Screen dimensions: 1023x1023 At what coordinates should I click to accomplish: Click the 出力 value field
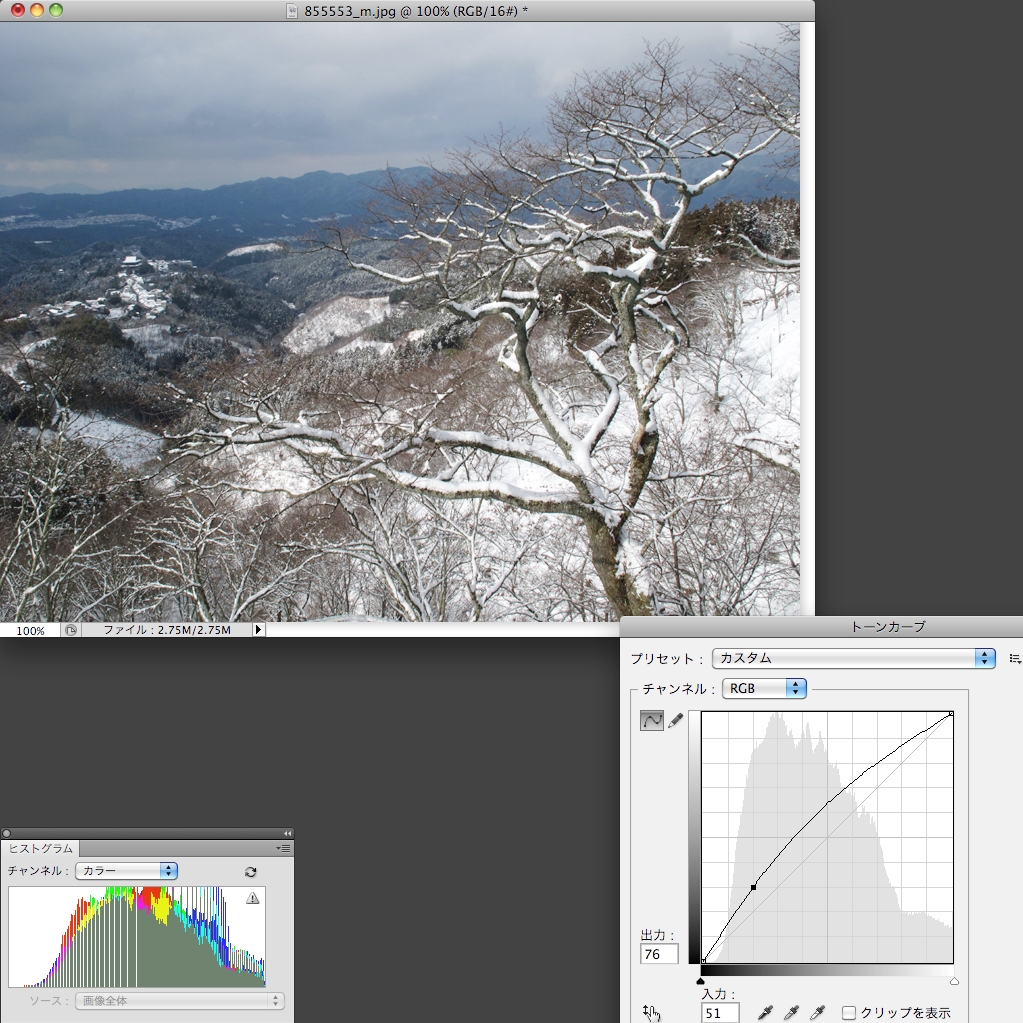click(658, 954)
